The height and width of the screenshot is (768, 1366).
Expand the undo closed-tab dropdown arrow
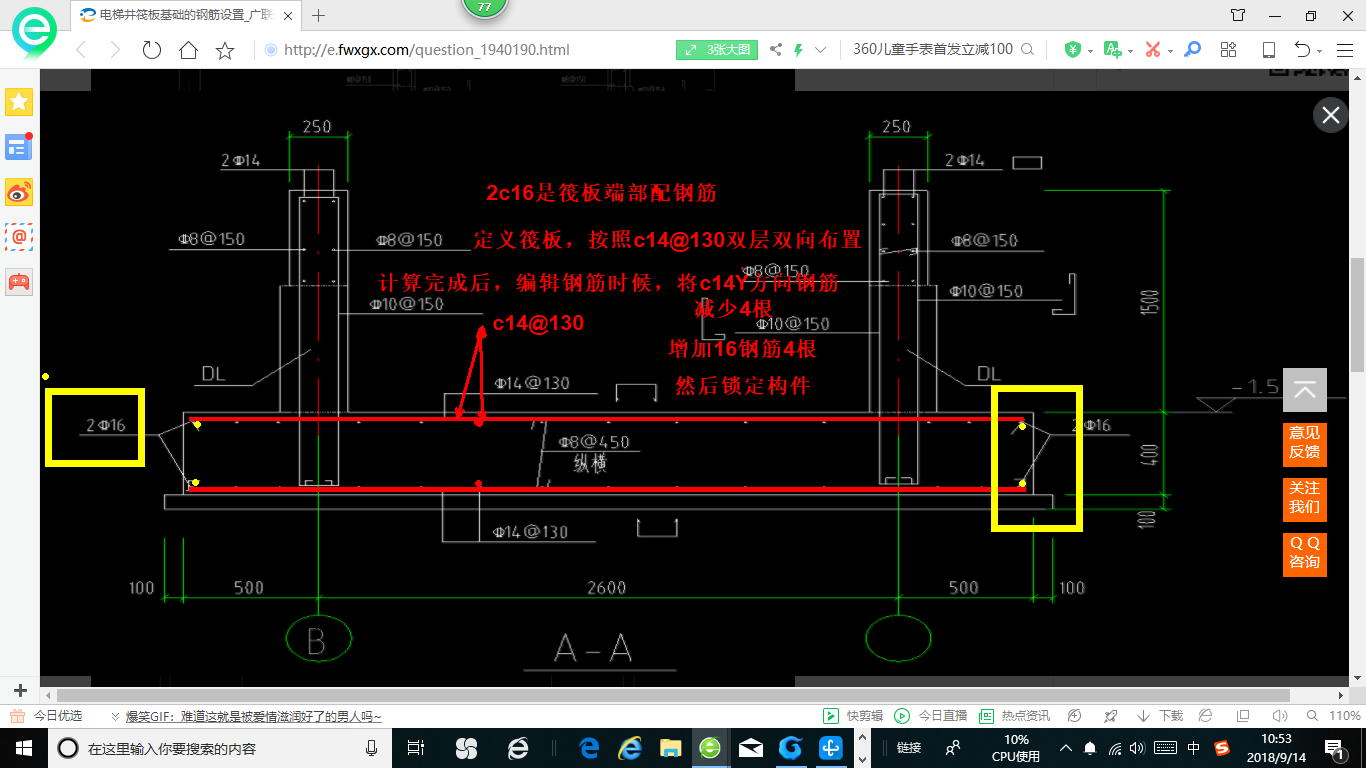1320,51
